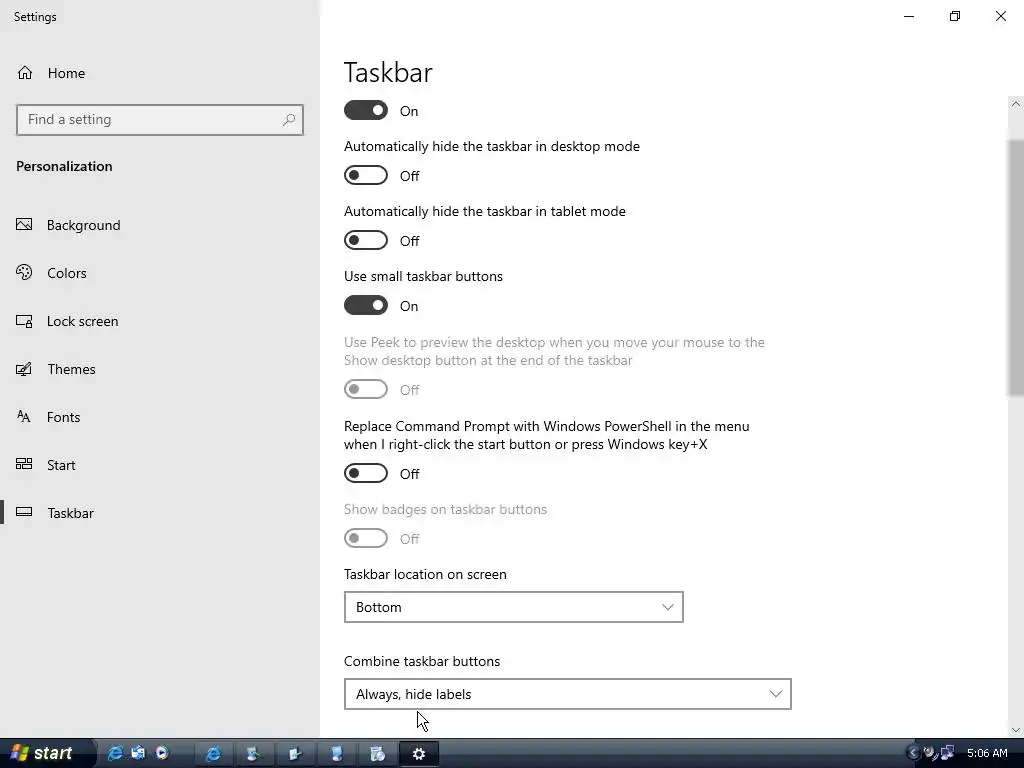This screenshot has width=1024, height=768.
Task: Enable automatically hide taskbar in desktop mode
Action: [x=366, y=175]
